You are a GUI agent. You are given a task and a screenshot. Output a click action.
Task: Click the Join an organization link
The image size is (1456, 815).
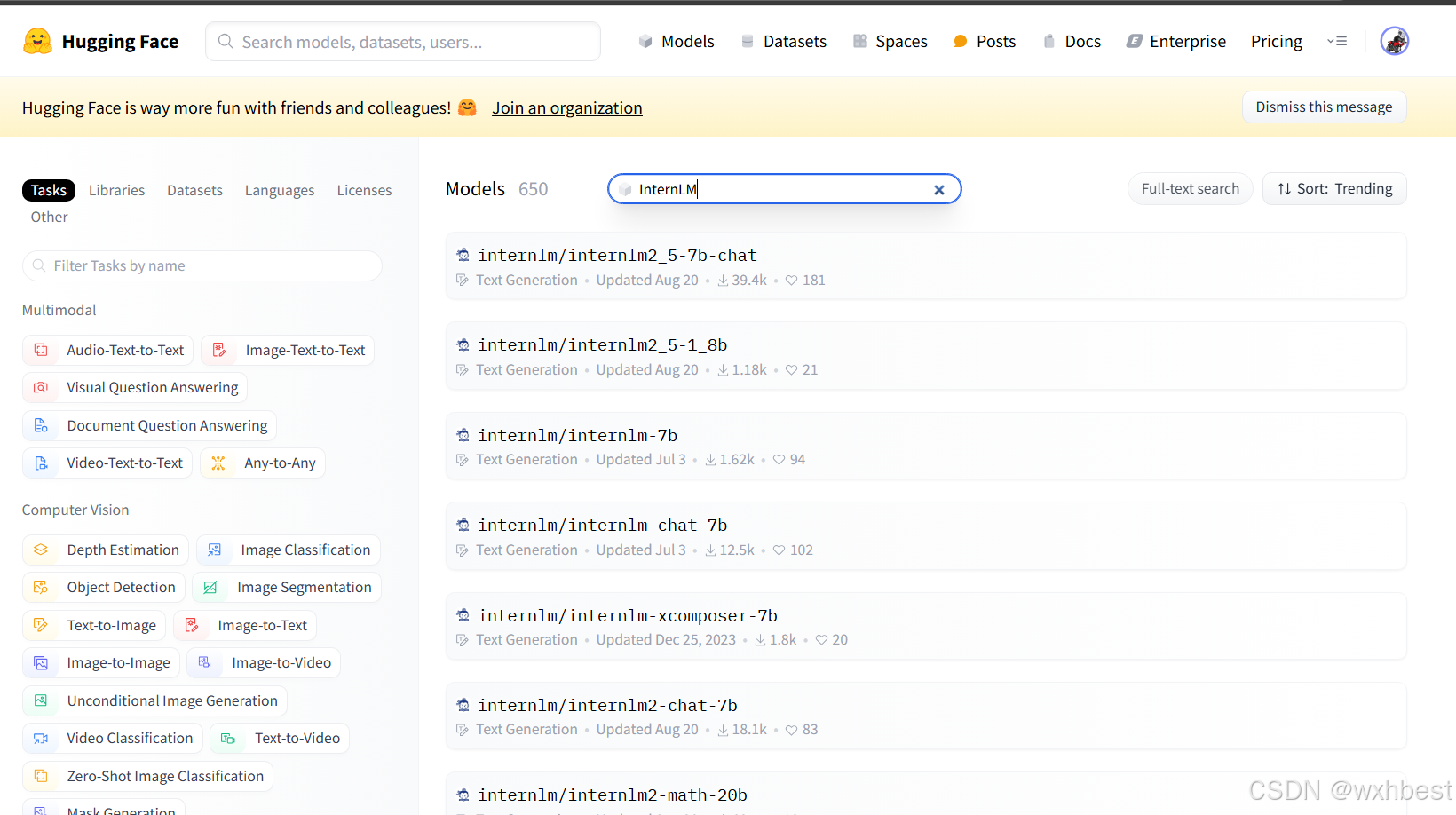click(x=567, y=107)
